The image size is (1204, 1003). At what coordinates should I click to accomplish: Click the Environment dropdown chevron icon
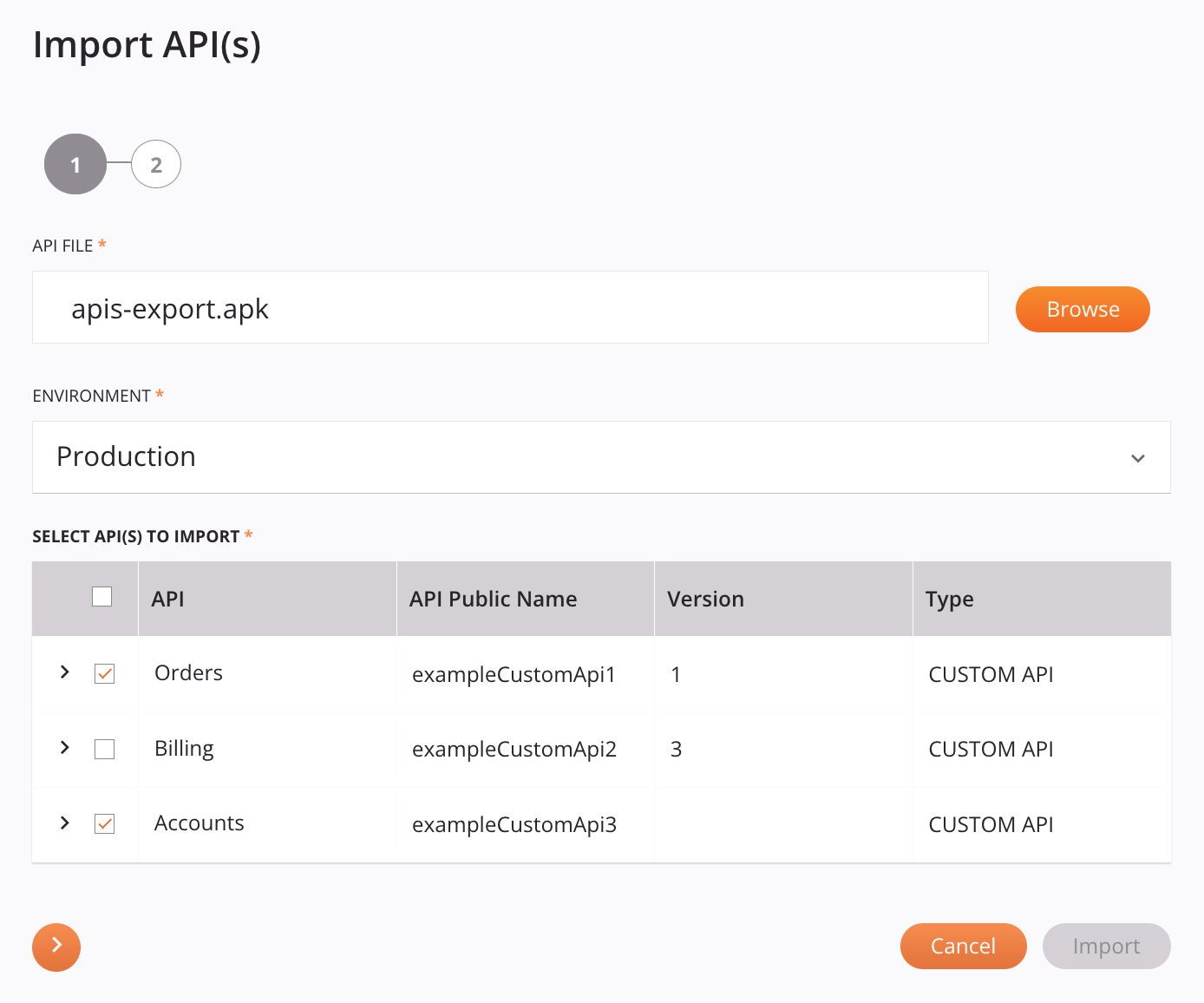tap(1139, 457)
